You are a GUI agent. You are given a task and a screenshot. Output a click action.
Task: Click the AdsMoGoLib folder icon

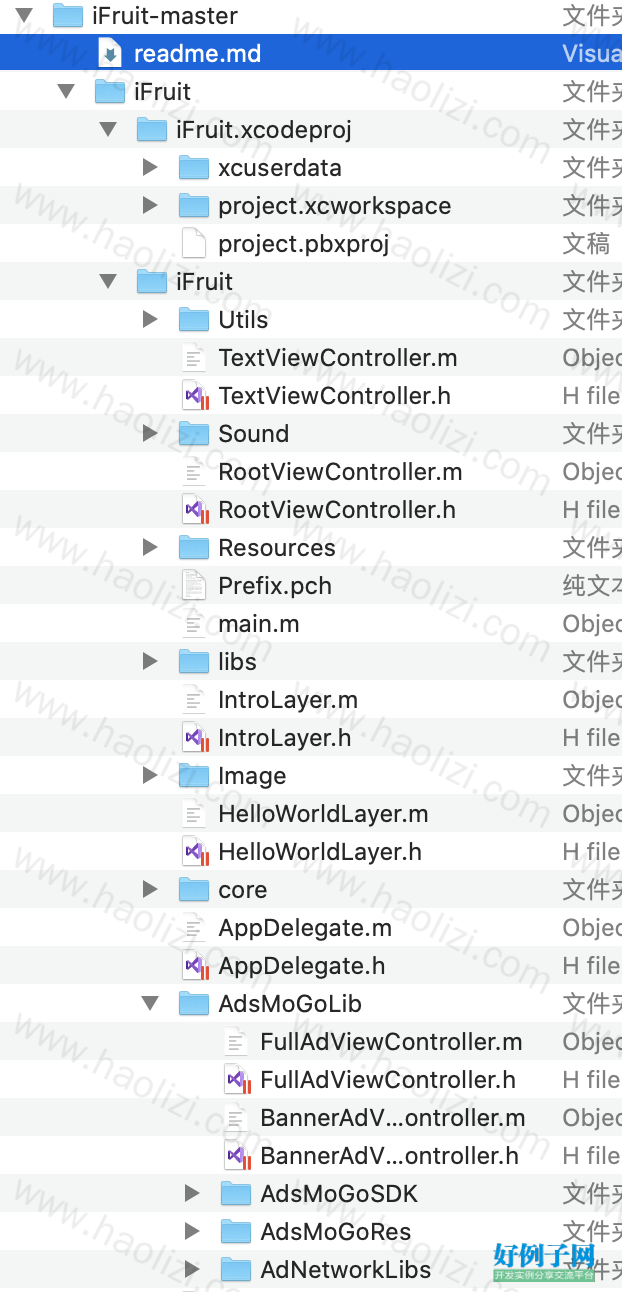193,1004
